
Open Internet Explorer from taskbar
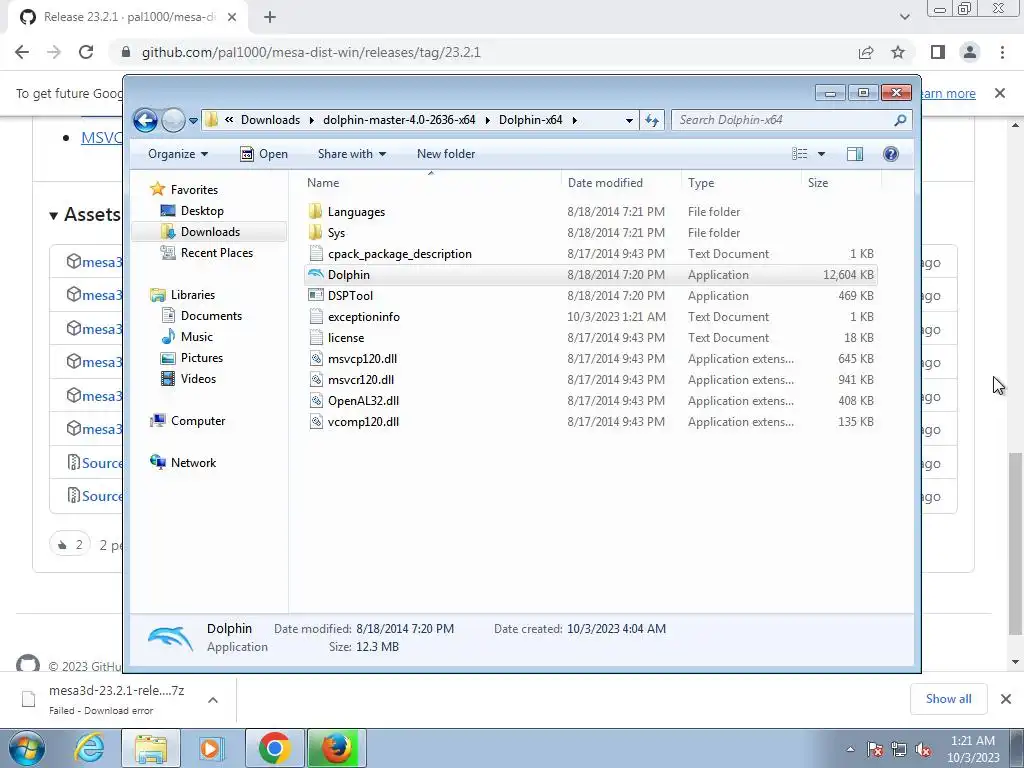click(89, 748)
